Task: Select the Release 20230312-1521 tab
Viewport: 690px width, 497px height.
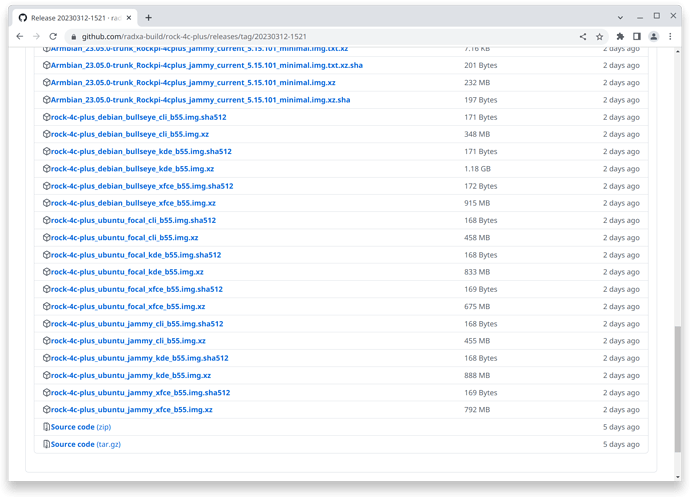Action: click(x=76, y=18)
